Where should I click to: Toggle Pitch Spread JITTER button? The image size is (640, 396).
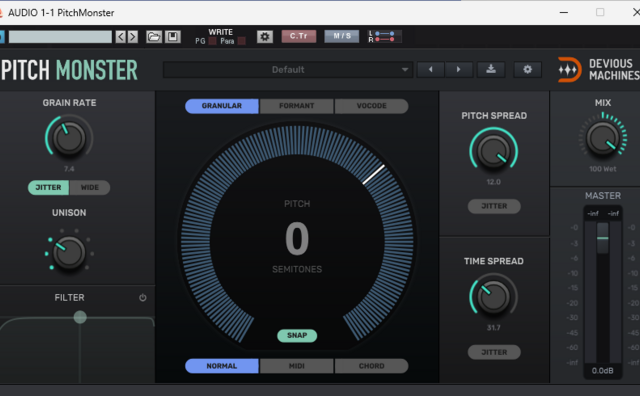click(494, 206)
